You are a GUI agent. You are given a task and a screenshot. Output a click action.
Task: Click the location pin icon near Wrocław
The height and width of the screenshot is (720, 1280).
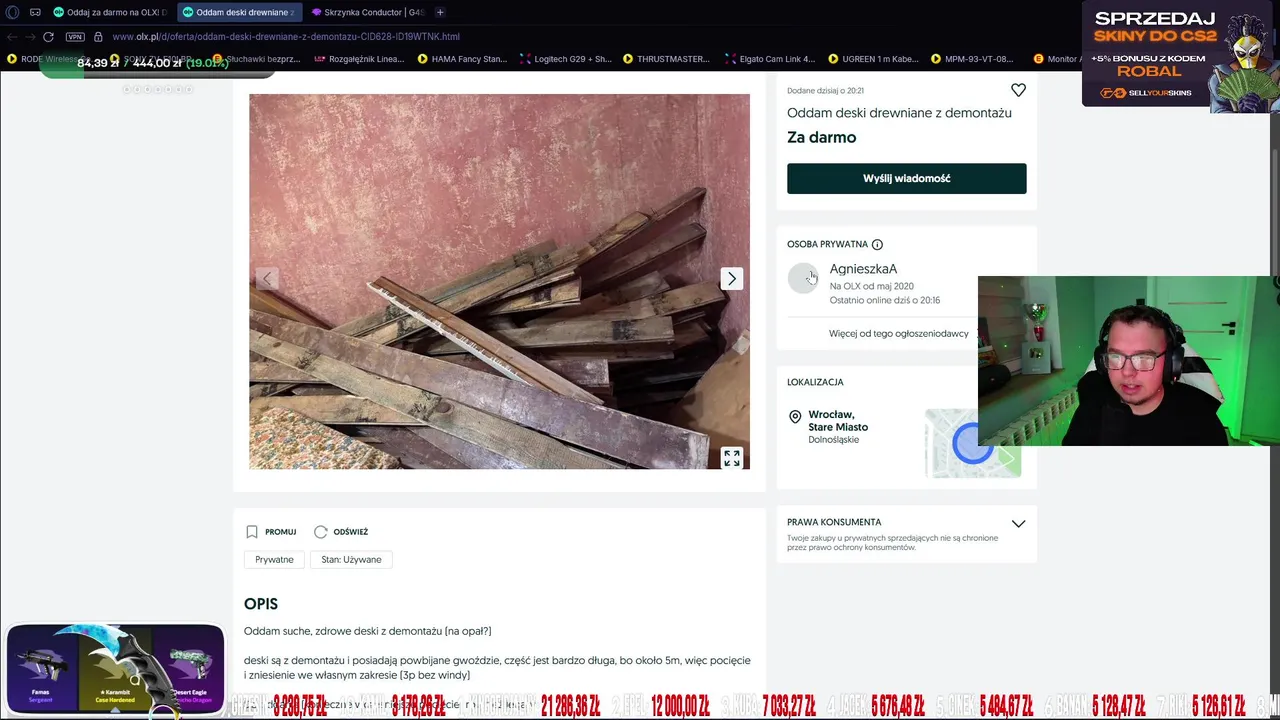coord(795,416)
